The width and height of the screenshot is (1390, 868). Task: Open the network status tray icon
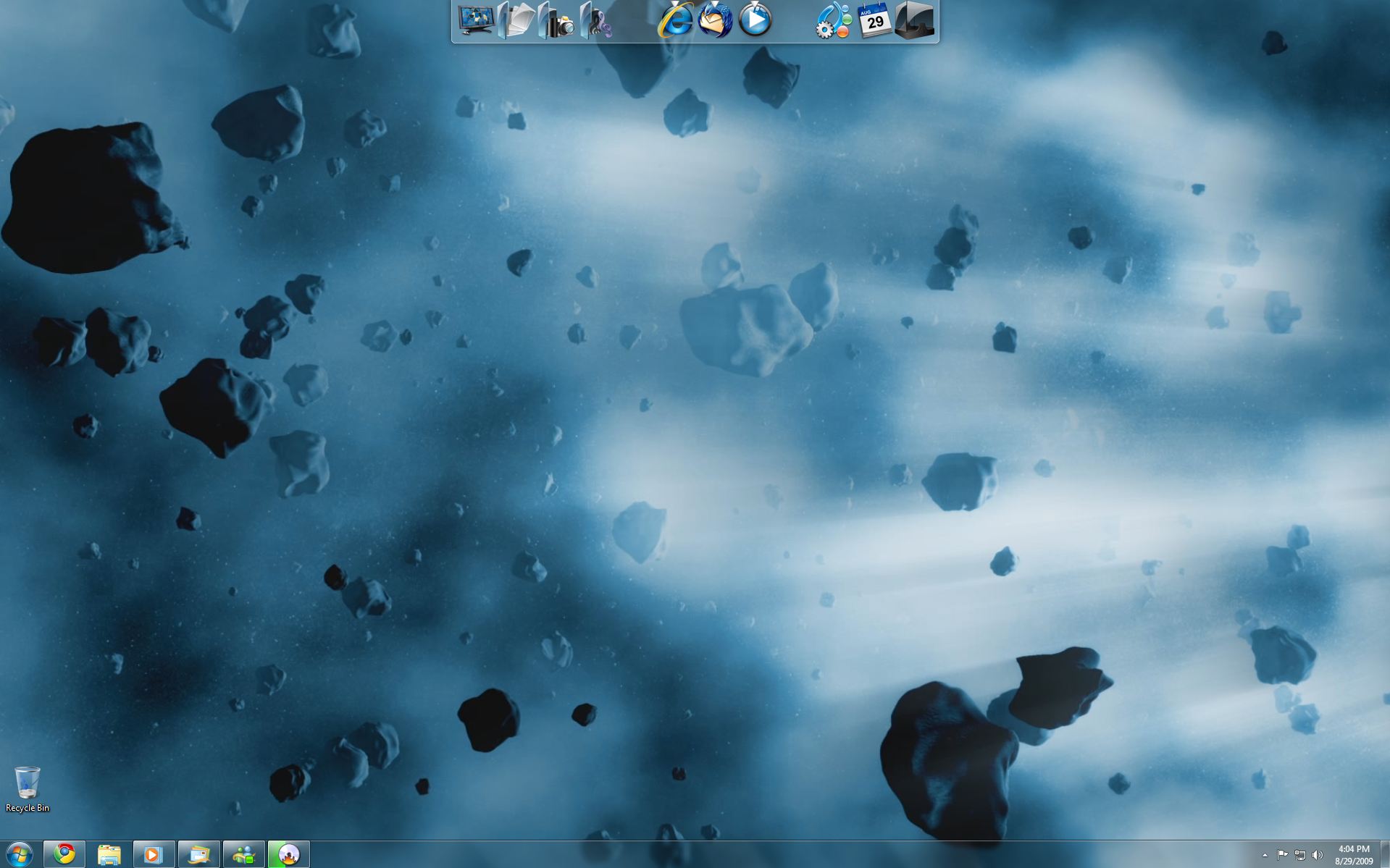click(x=1300, y=855)
